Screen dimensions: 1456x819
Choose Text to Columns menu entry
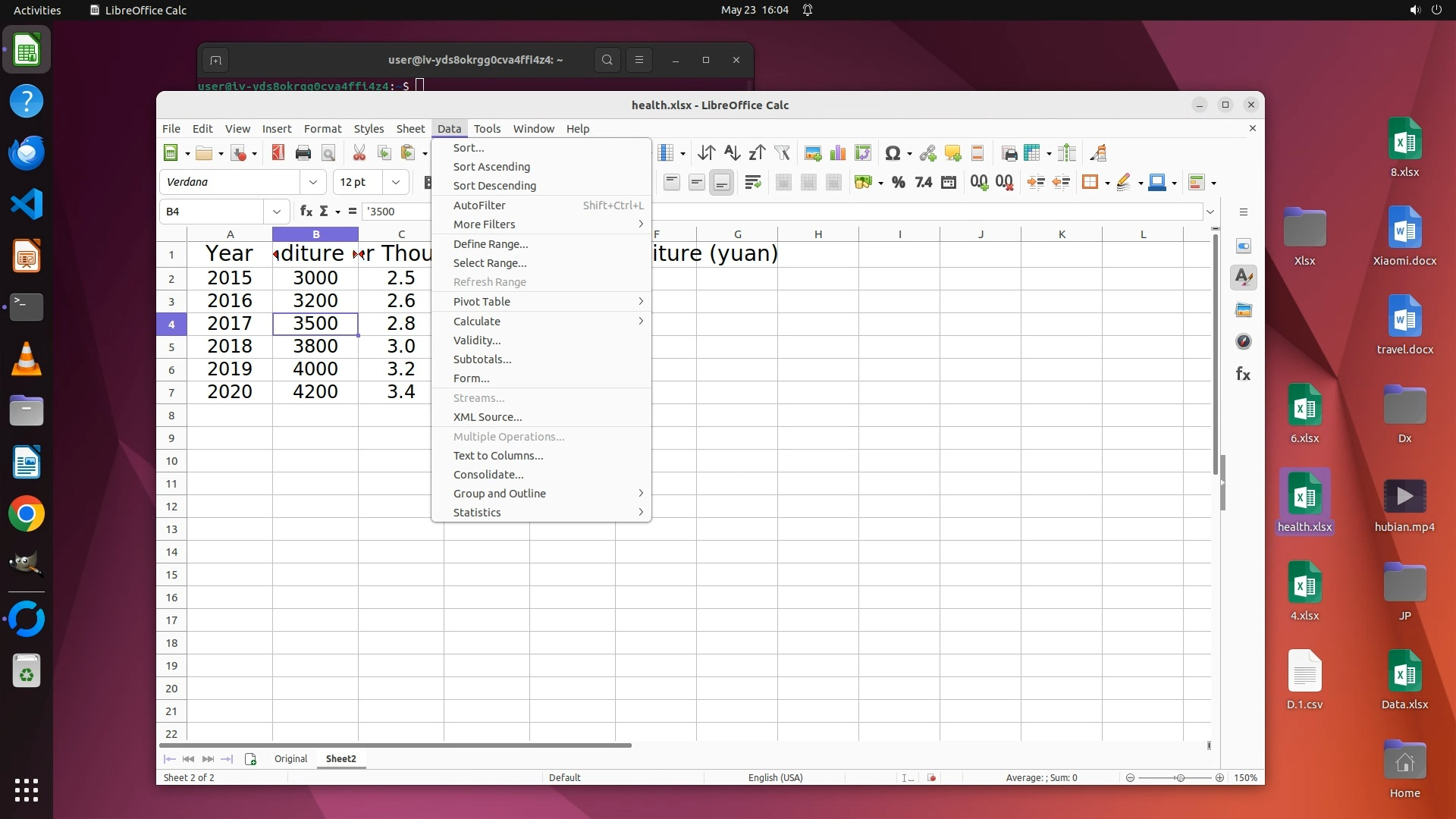pos(498,456)
